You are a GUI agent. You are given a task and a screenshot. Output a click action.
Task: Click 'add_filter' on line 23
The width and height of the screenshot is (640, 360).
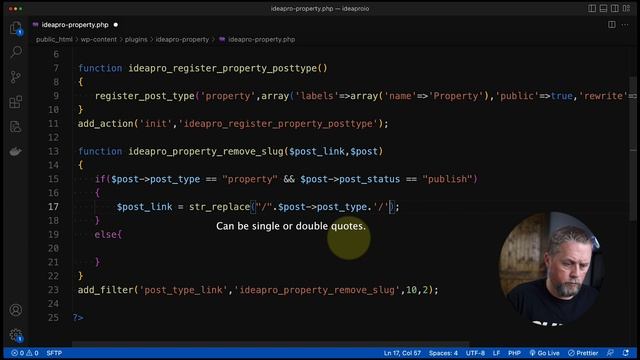coord(106,290)
